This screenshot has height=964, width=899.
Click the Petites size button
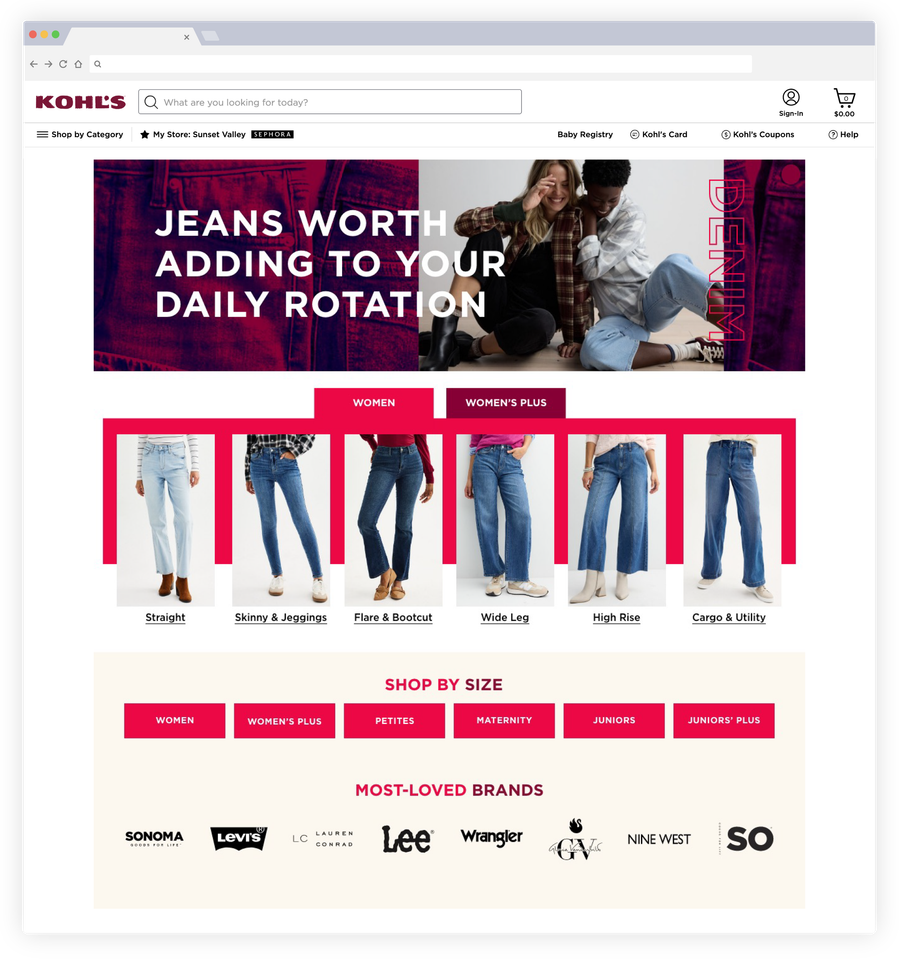394,721
